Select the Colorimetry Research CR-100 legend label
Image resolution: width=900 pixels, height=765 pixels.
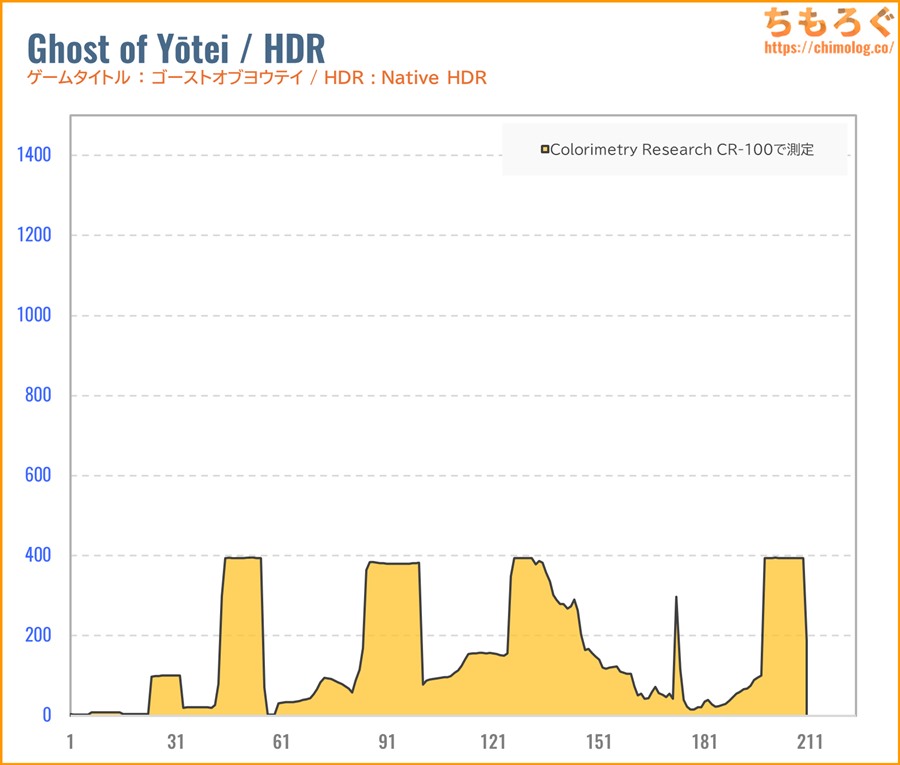[682, 150]
